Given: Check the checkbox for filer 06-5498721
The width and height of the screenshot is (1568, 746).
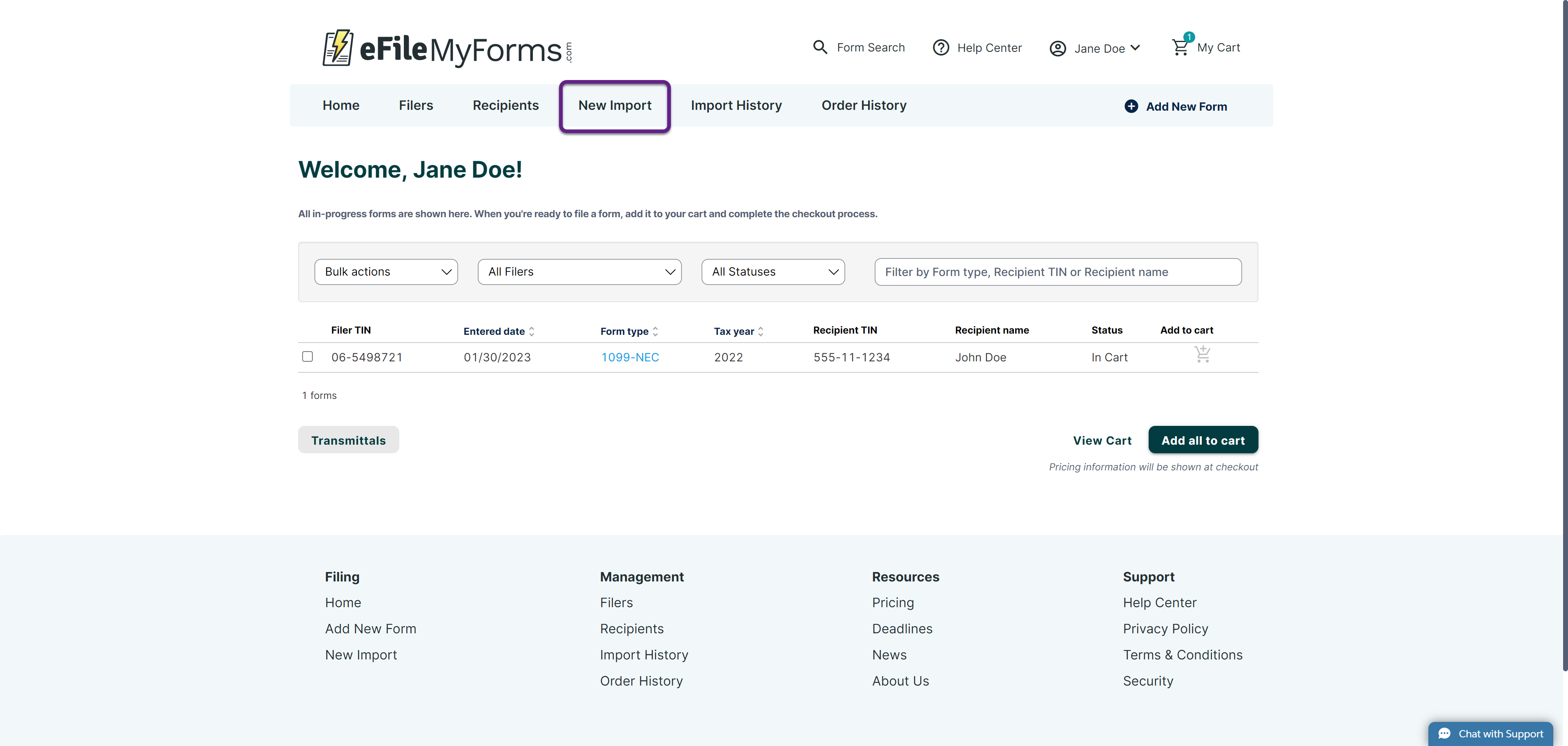Looking at the screenshot, I should tap(307, 356).
